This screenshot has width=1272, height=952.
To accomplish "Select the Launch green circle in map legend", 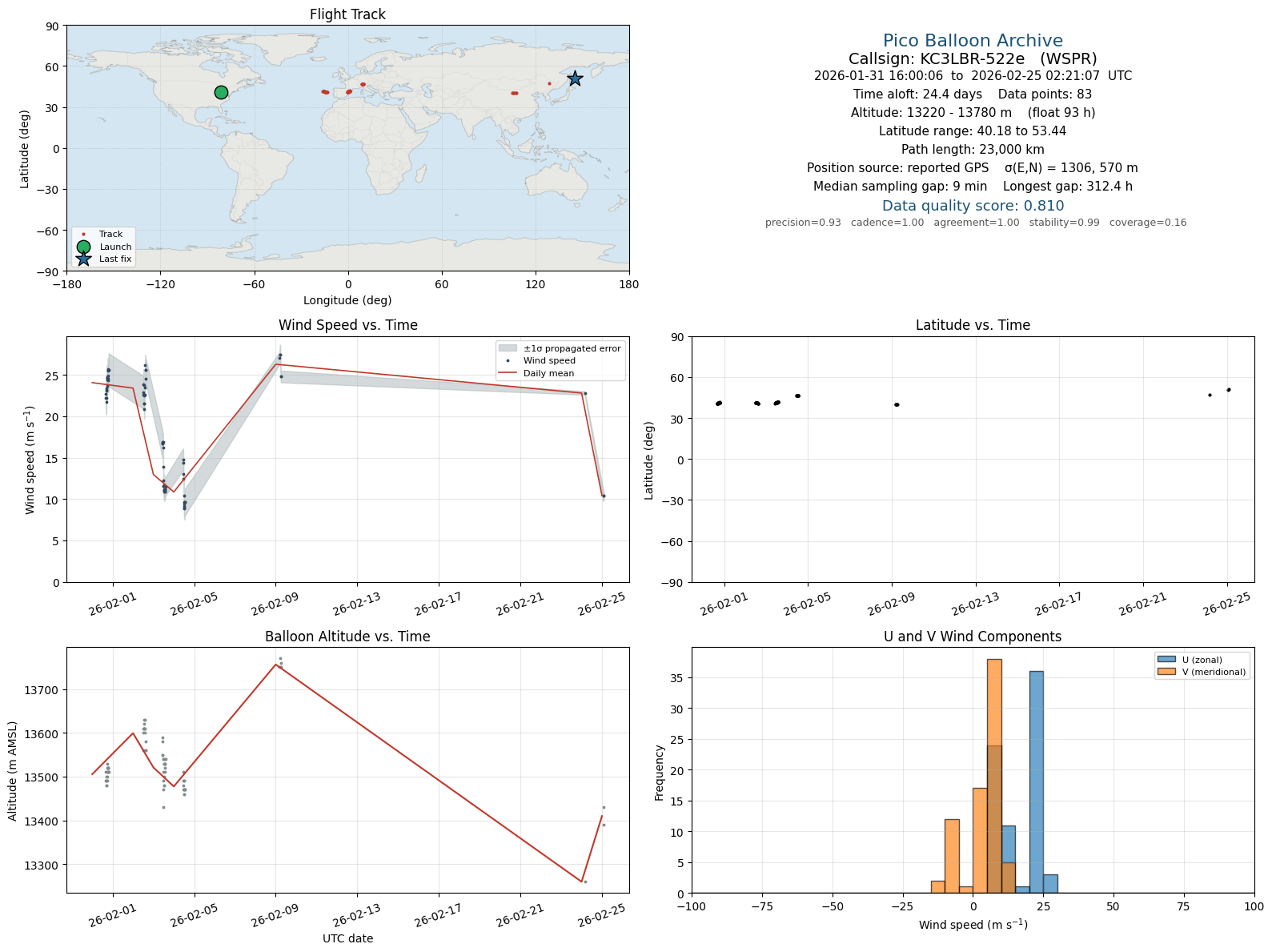I will click(x=83, y=247).
